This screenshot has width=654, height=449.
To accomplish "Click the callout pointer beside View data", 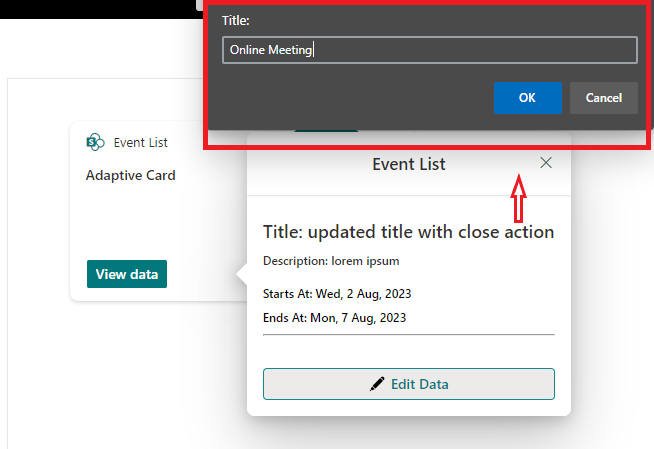I will click(241, 274).
